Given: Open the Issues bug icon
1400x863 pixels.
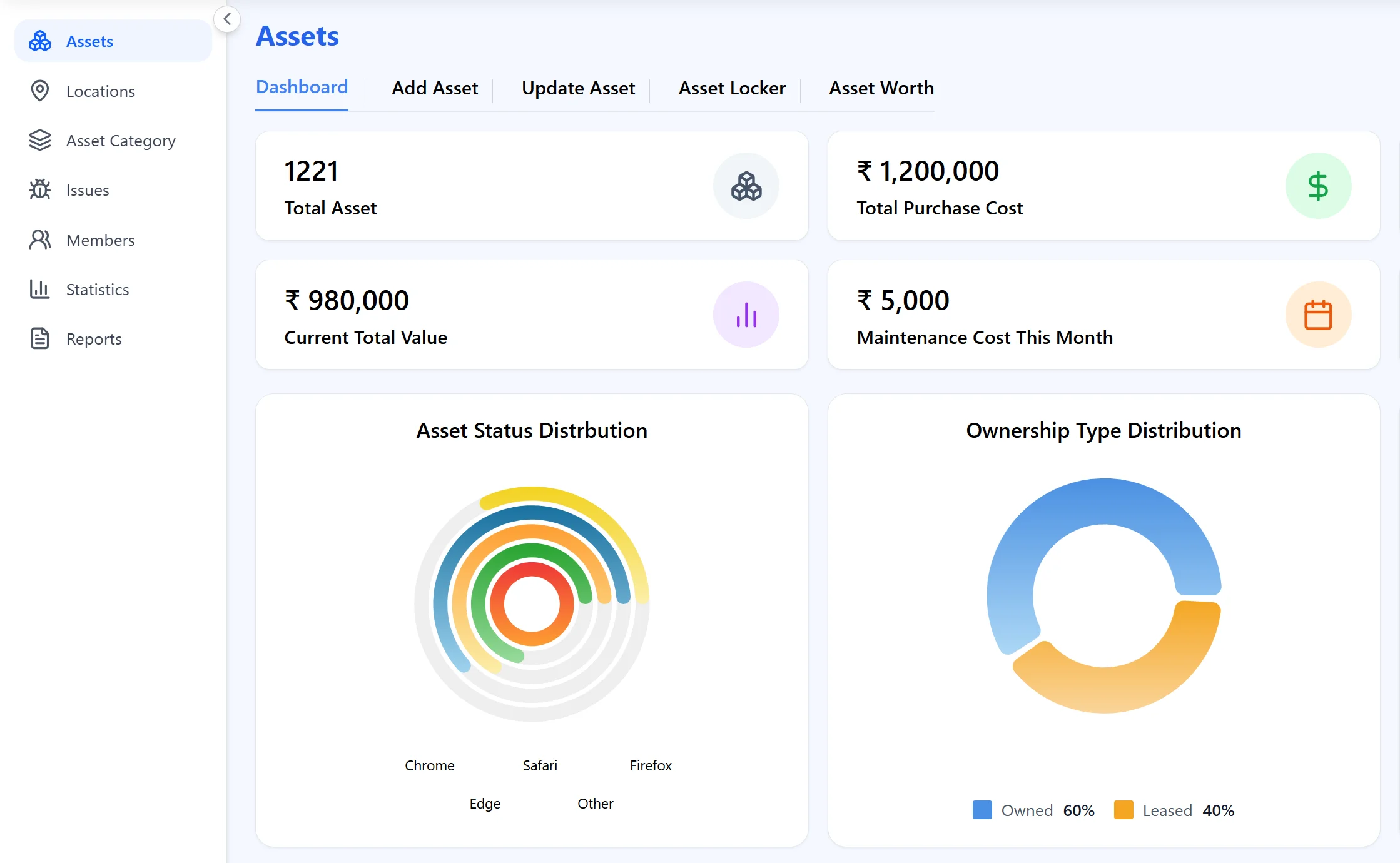Looking at the screenshot, I should pos(40,189).
